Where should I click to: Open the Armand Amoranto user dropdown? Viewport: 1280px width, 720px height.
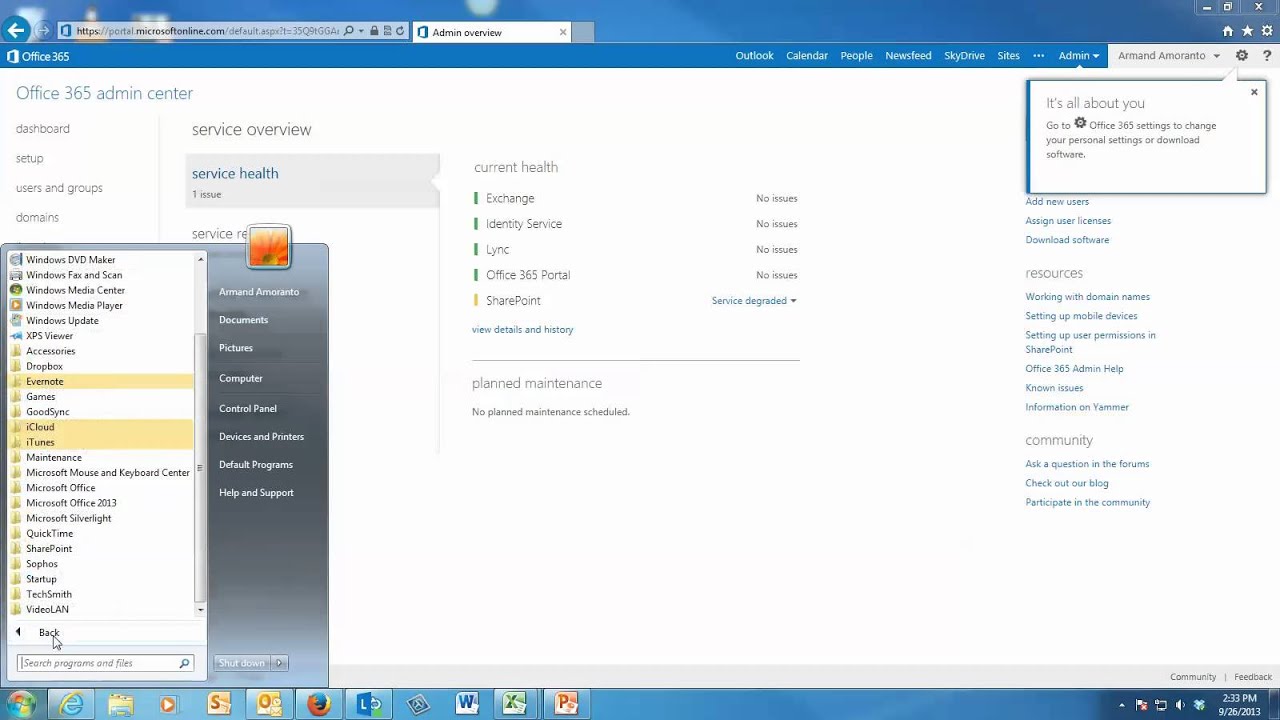(x=1169, y=56)
